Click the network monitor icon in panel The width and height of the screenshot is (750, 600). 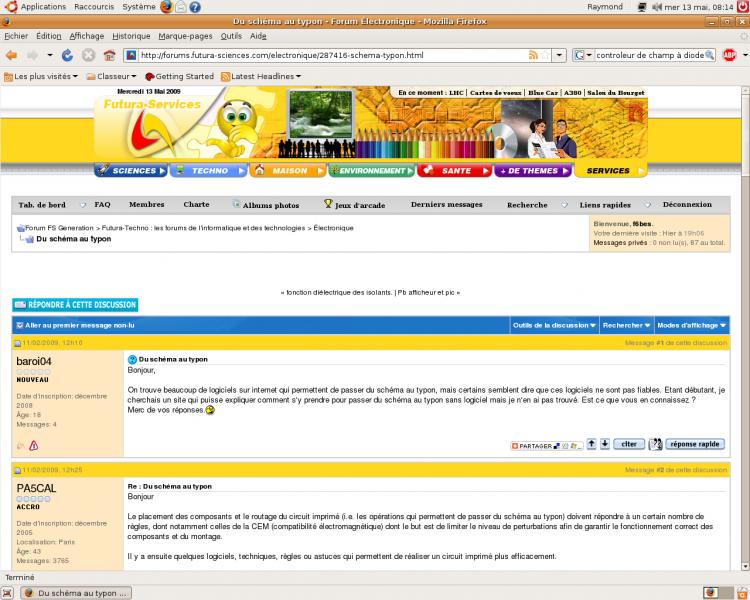[642, 7]
